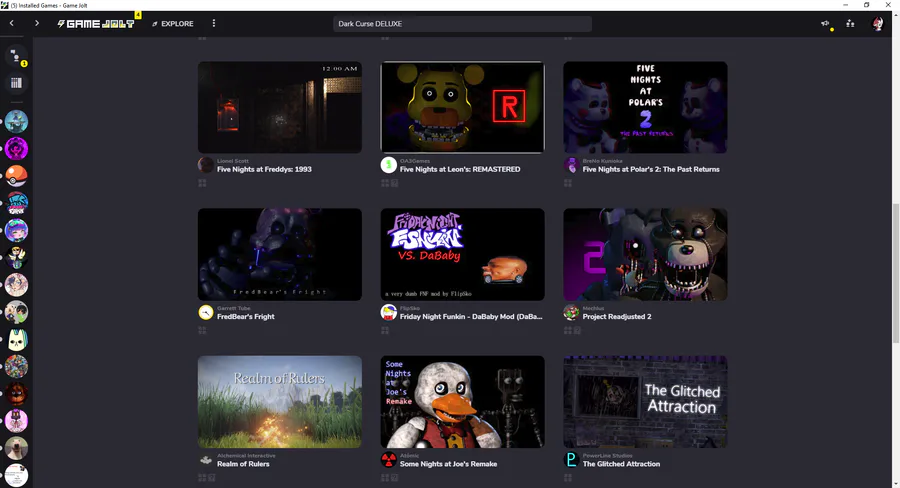Open the Friday Night Funkin community icon
The image size is (900, 488).
(x=16, y=203)
